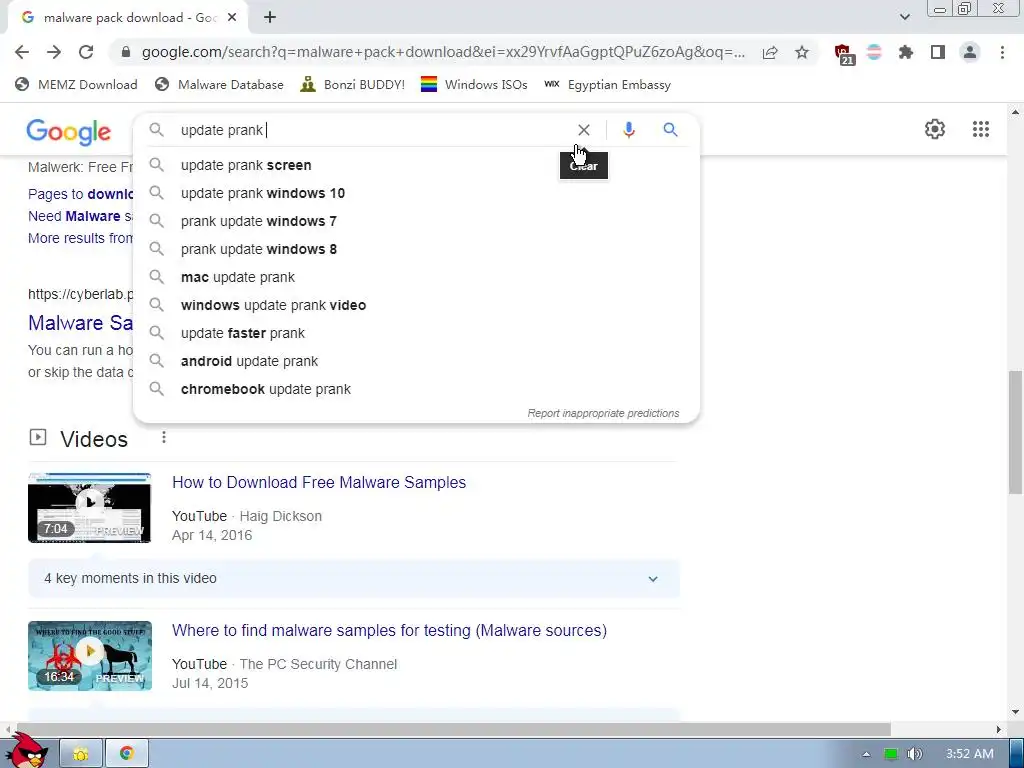Open Where to find malware samples video link

(x=389, y=631)
